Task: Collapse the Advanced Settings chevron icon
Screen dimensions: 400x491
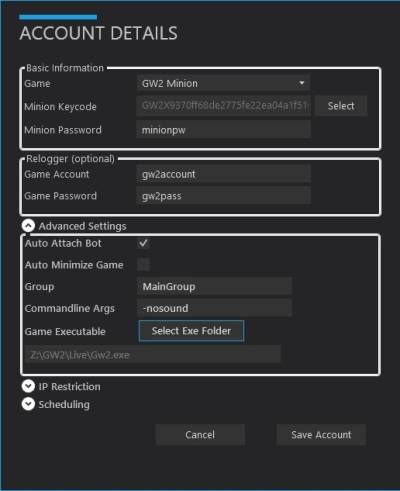Action: [x=28, y=226]
